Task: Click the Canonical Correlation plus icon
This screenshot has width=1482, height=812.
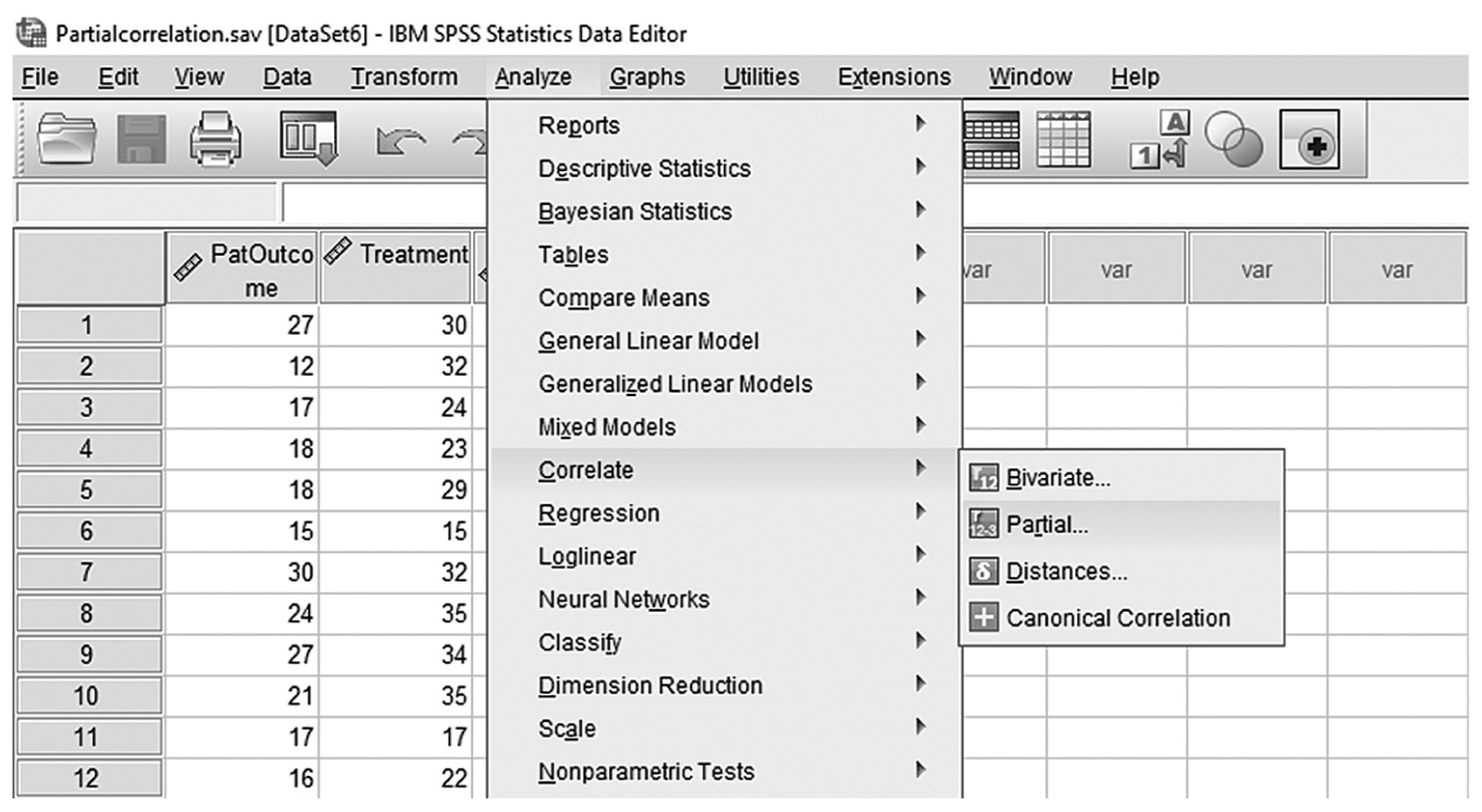Action: click(x=983, y=618)
